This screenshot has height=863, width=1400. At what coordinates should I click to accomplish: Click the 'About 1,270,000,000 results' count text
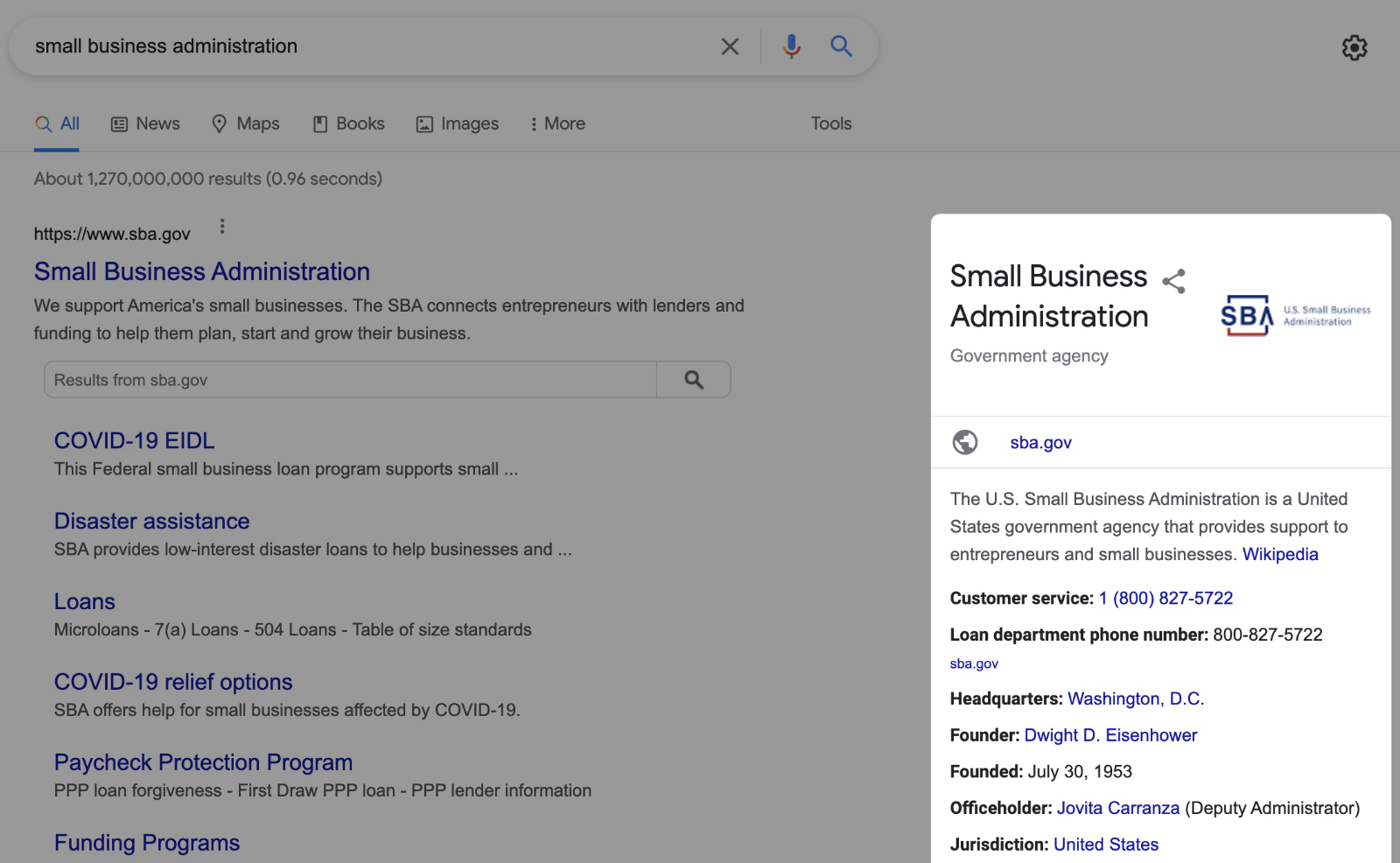[x=208, y=179]
